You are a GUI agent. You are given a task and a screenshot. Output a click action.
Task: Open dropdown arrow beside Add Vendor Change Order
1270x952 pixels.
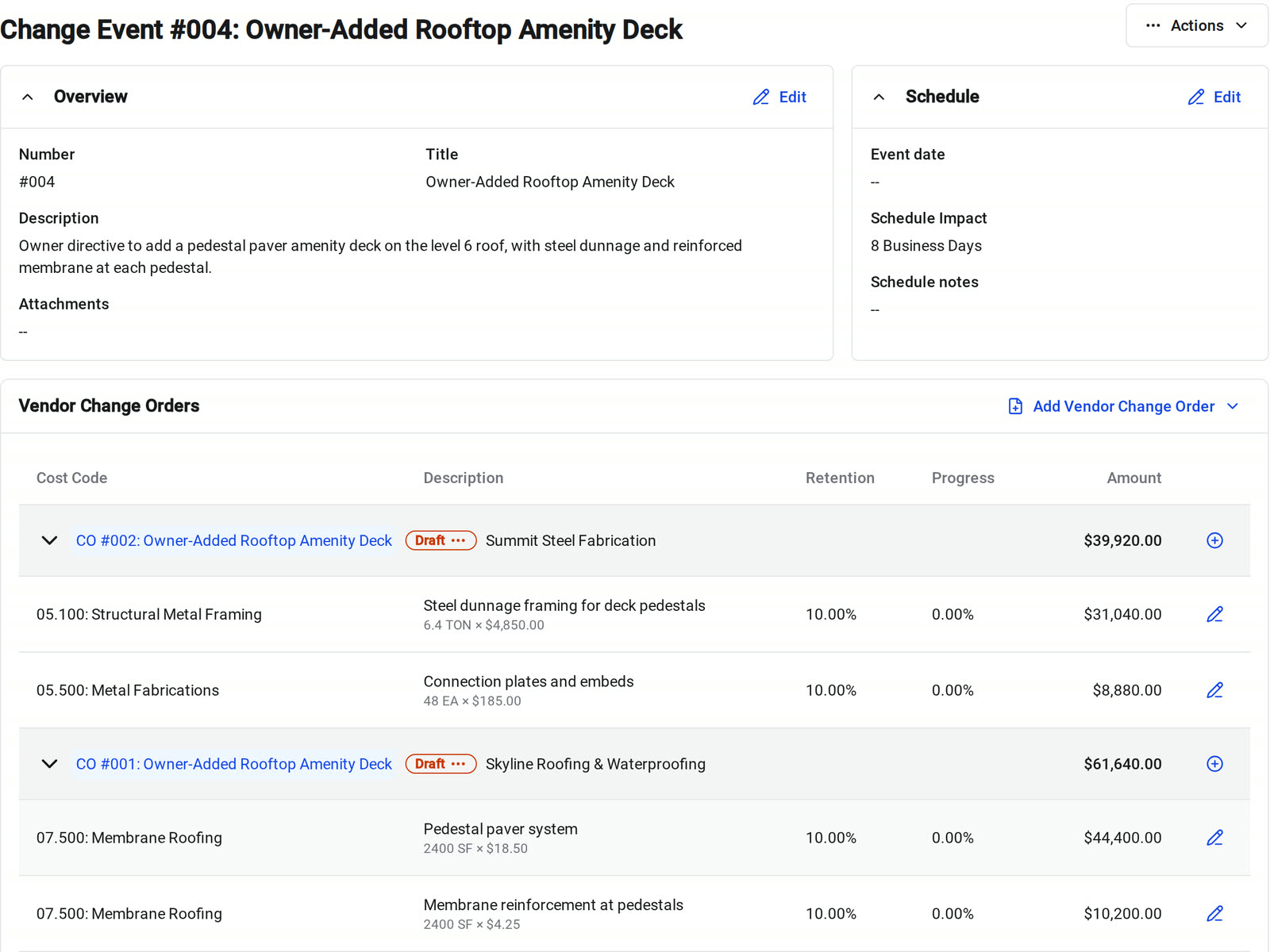pyautogui.click(x=1233, y=406)
